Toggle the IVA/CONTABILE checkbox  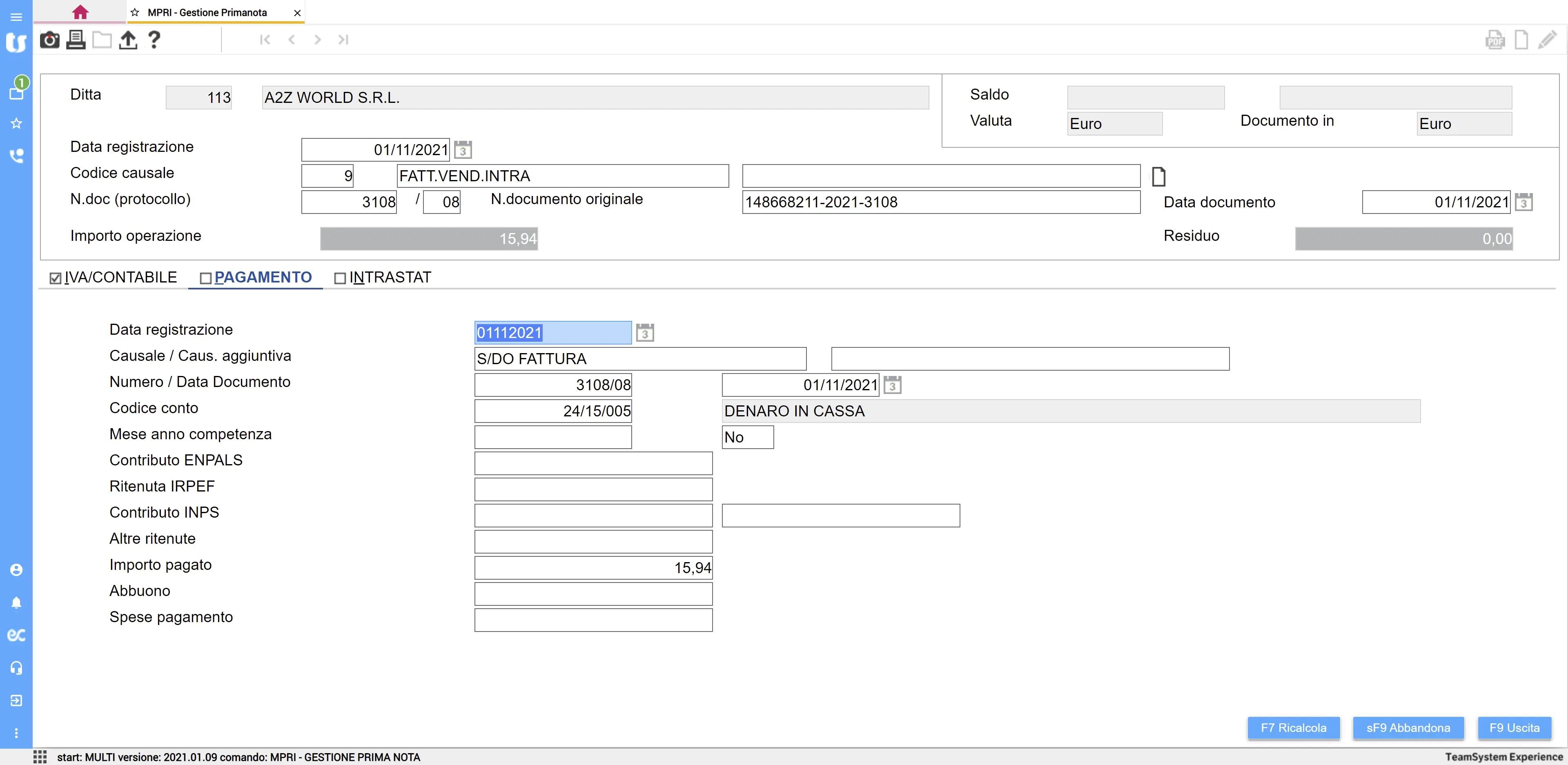(56, 278)
